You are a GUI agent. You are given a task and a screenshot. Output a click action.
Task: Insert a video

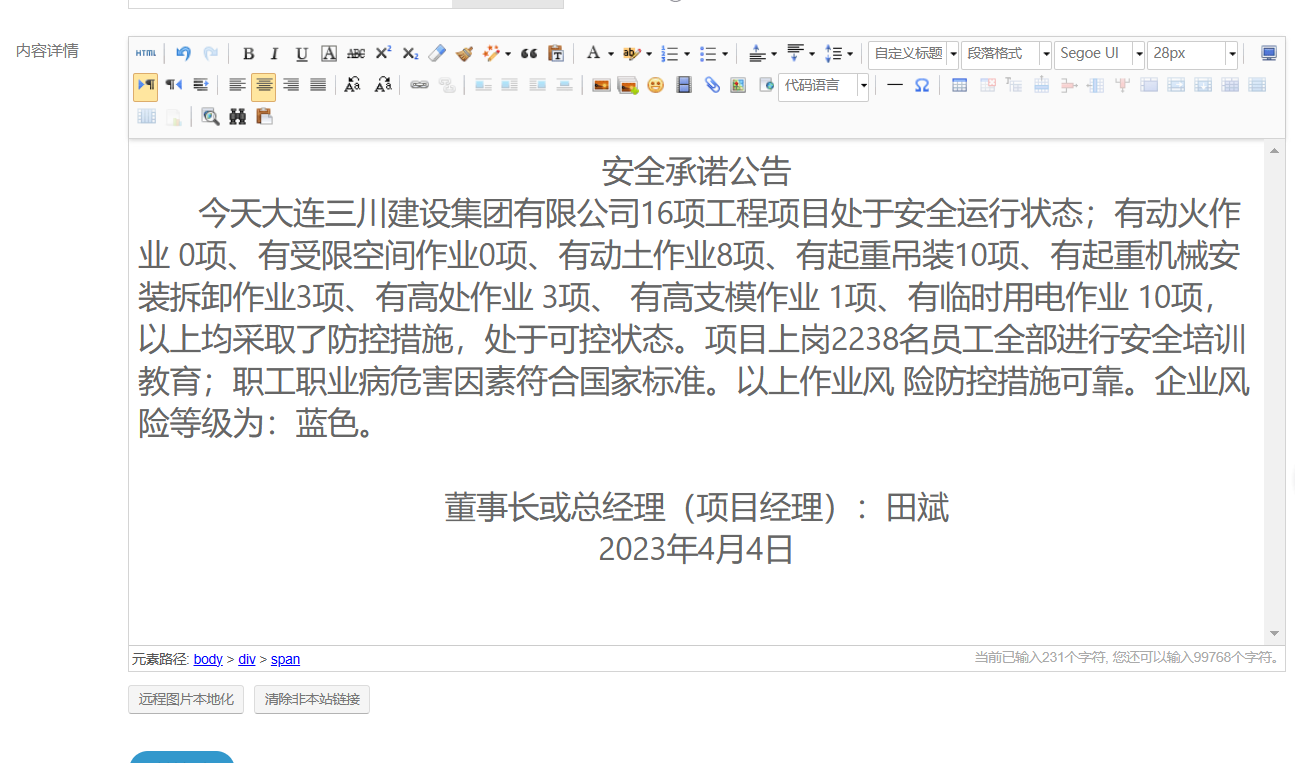coord(684,85)
